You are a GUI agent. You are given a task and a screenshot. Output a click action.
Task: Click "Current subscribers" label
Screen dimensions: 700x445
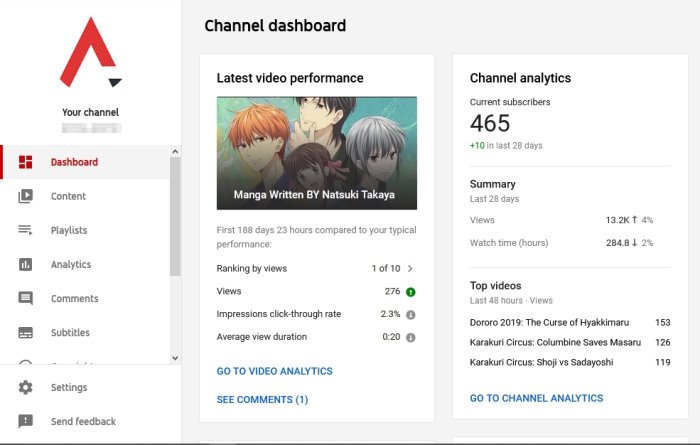(x=510, y=102)
